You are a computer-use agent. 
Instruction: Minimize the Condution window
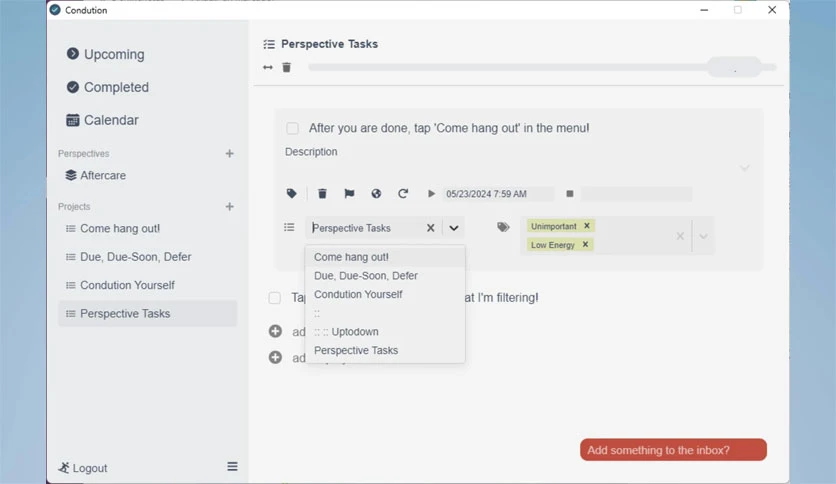[704, 10]
